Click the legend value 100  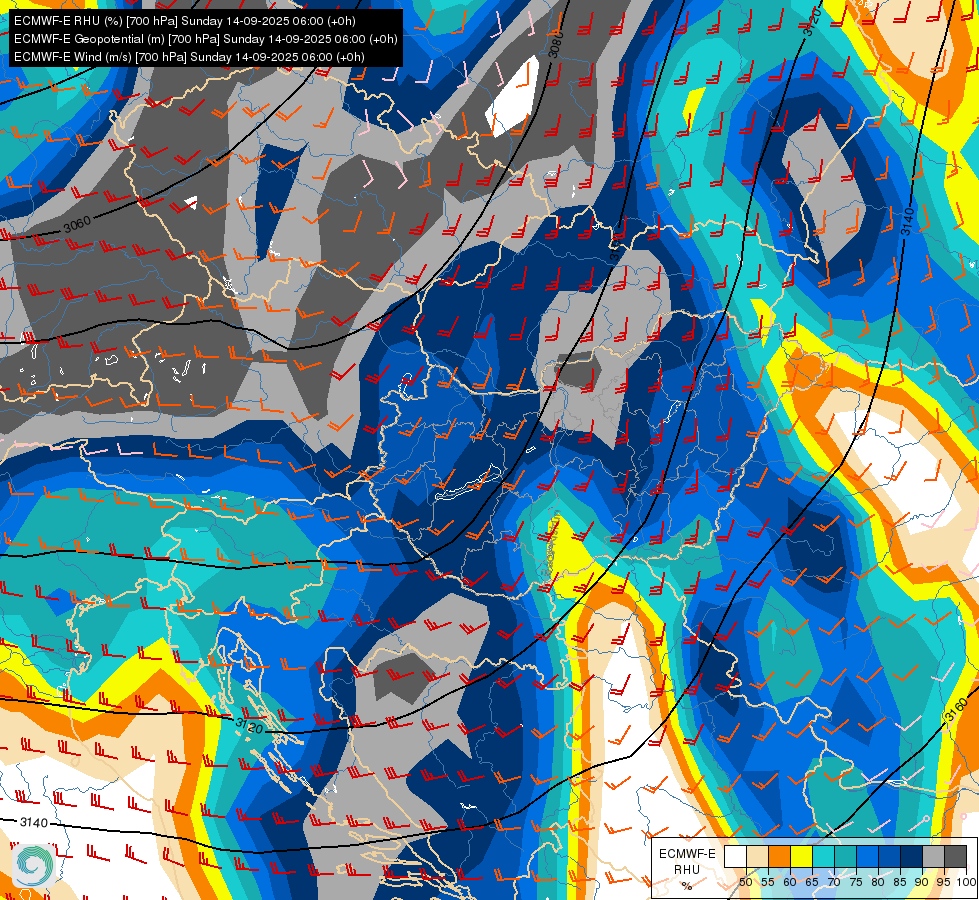coord(966,882)
